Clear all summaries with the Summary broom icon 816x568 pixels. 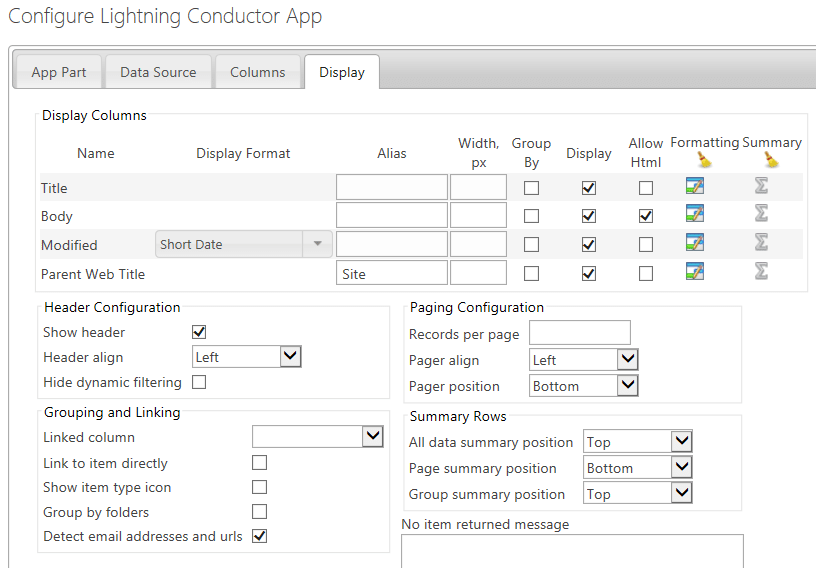(772, 160)
